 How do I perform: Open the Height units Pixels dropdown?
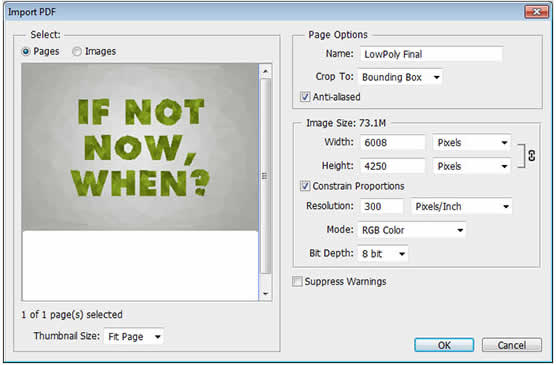pyautogui.click(x=472, y=166)
